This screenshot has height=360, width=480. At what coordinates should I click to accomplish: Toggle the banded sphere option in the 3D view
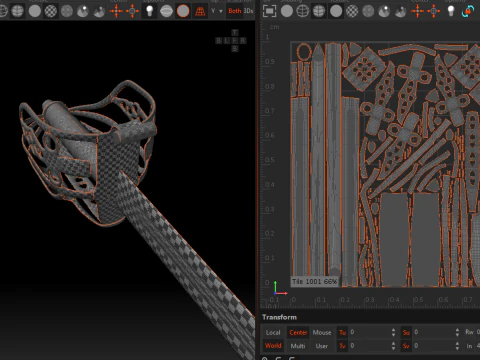coord(166,11)
